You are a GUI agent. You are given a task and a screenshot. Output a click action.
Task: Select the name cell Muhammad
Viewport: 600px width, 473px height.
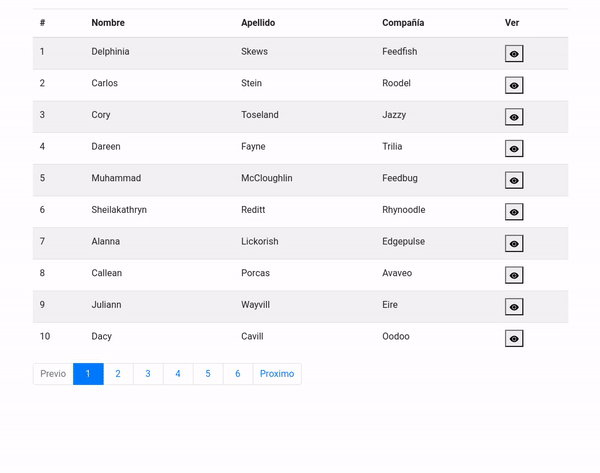pyautogui.click(x=116, y=178)
